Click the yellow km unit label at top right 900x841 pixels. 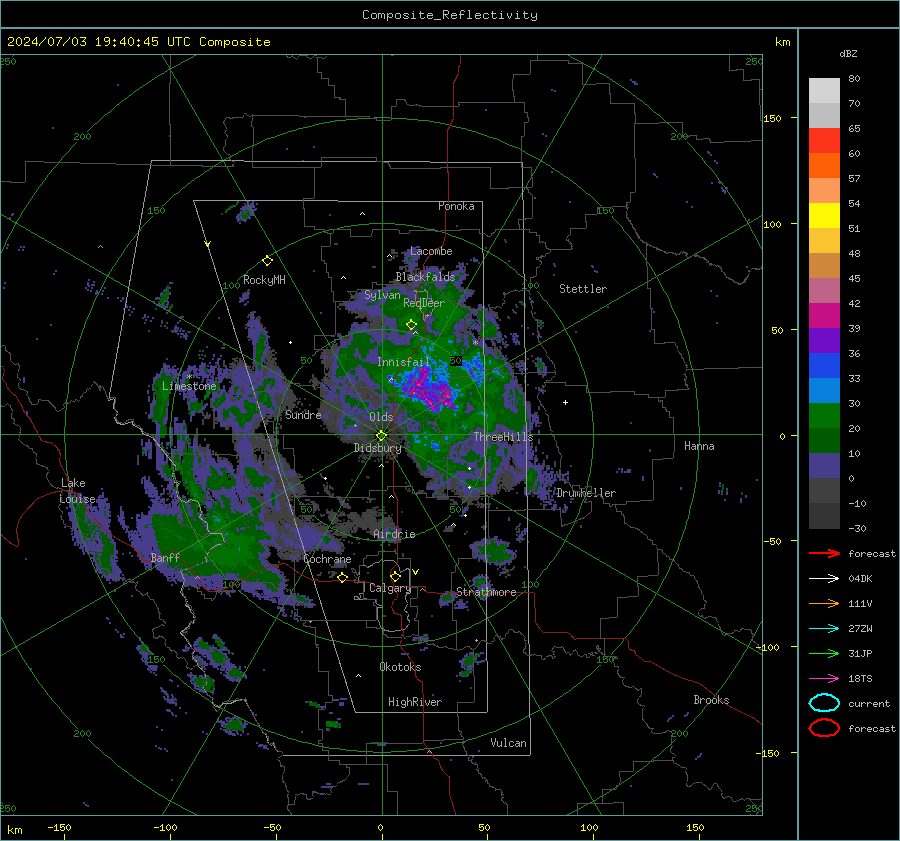(782, 42)
